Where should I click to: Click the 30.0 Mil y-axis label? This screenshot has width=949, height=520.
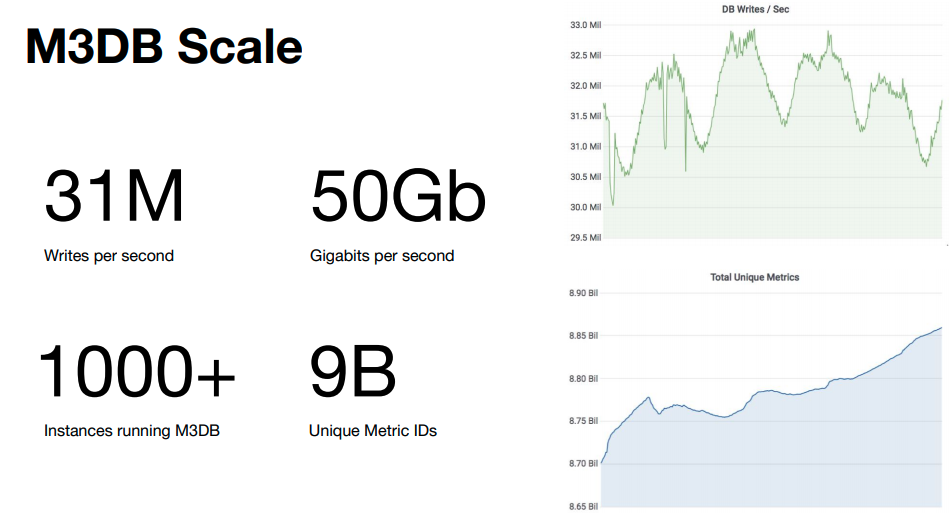point(585,208)
